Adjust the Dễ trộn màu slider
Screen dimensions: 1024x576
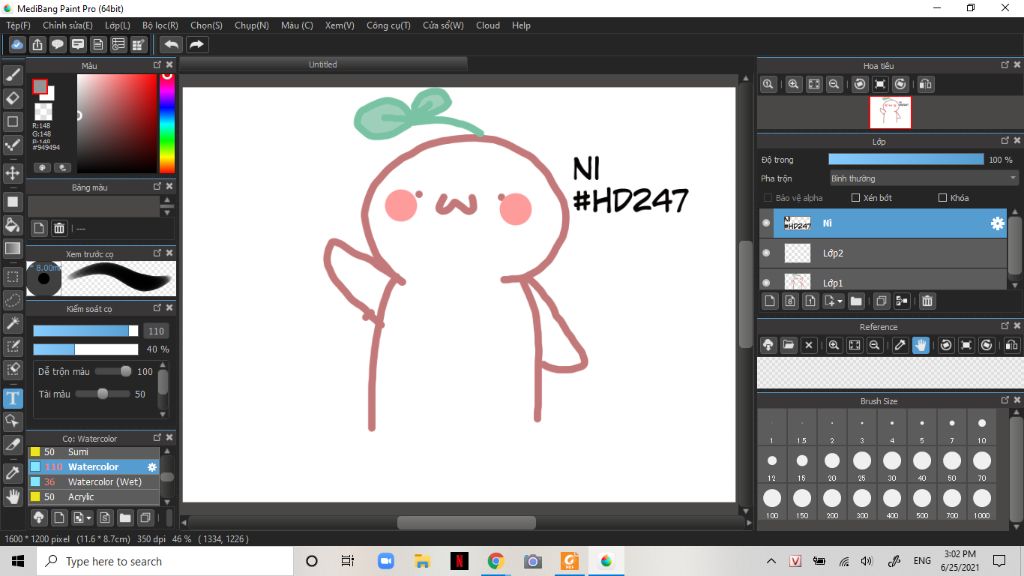click(113, 371)
